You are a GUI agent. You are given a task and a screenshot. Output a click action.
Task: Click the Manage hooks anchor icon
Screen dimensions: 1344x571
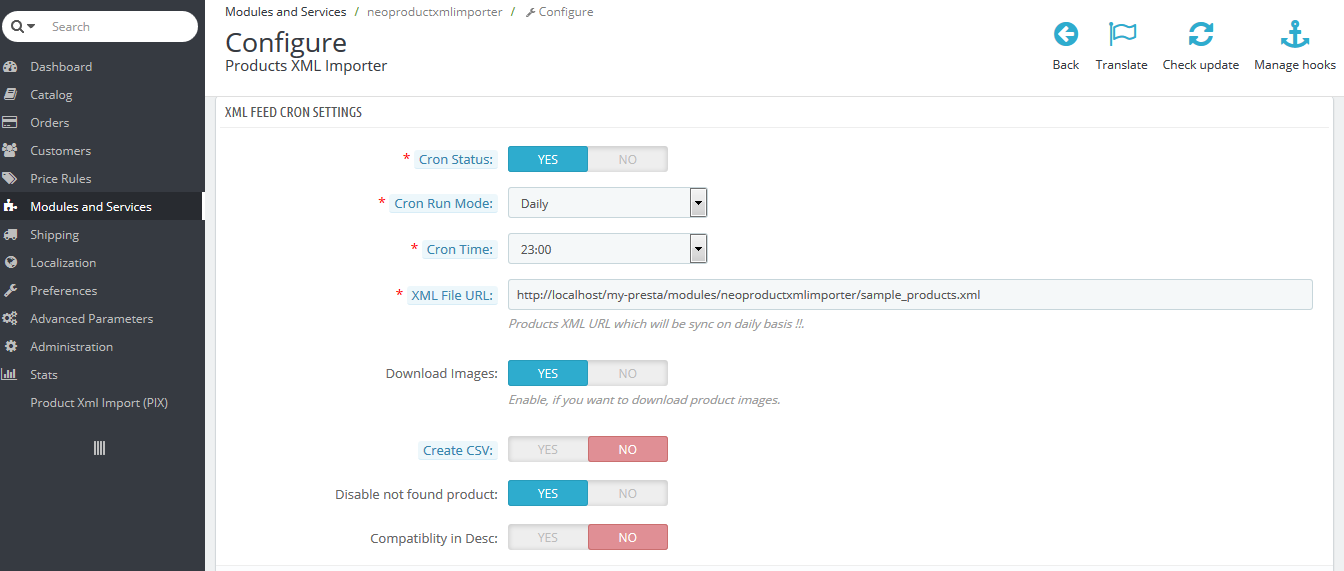click(x=1295, y=35)
